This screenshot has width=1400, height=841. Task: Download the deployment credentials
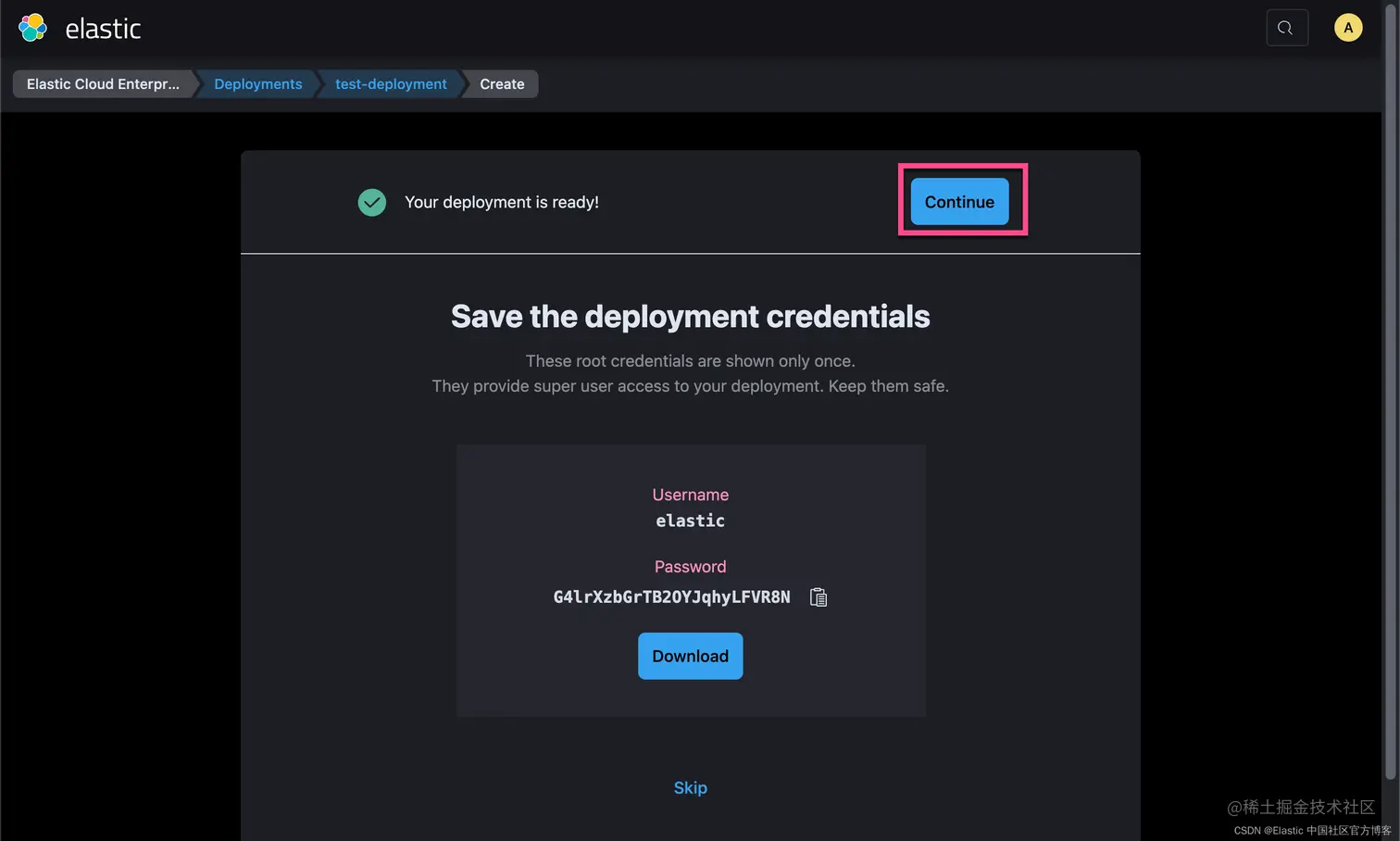(x=690, y=656)
